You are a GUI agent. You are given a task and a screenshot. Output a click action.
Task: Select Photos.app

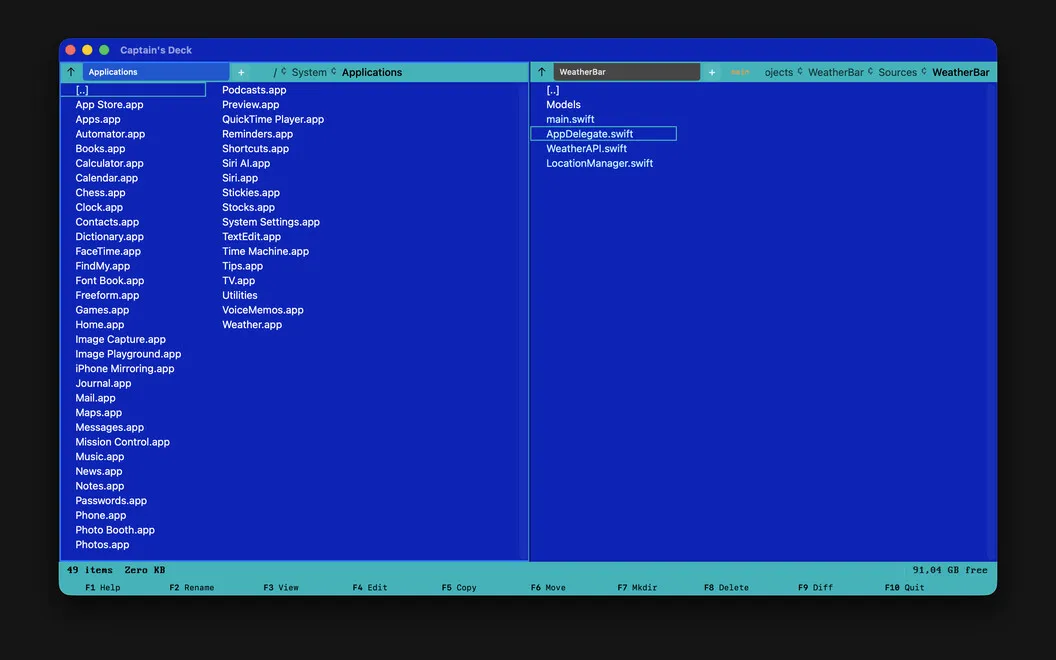click(102, 545)
